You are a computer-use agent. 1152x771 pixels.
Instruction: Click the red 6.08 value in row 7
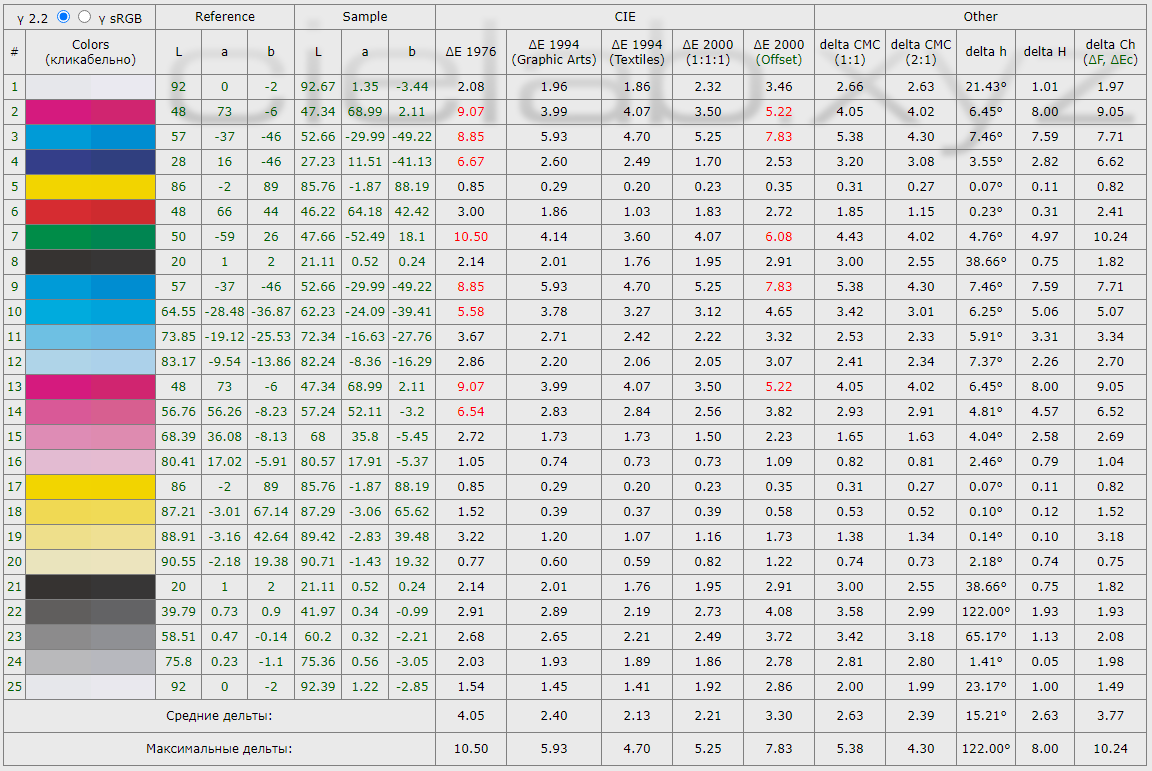click(779, 237)
